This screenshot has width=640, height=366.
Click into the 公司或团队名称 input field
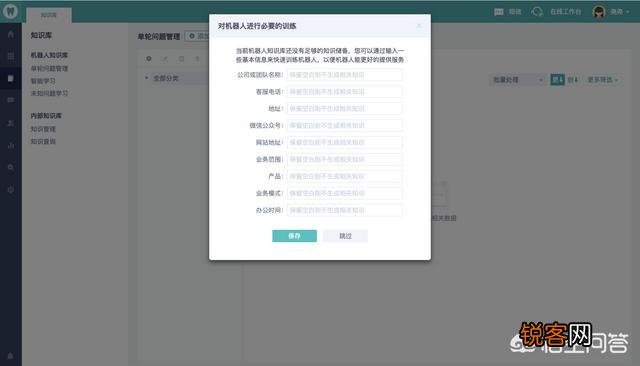coord(344,75)
